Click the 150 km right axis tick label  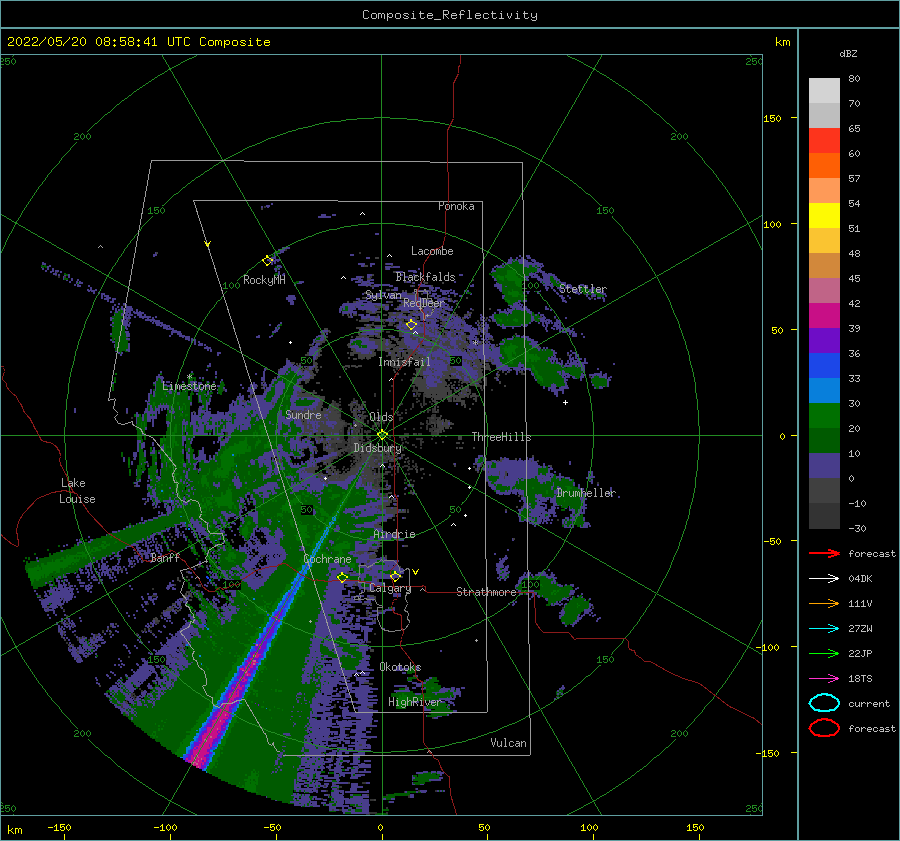click(x=772, y=118)
